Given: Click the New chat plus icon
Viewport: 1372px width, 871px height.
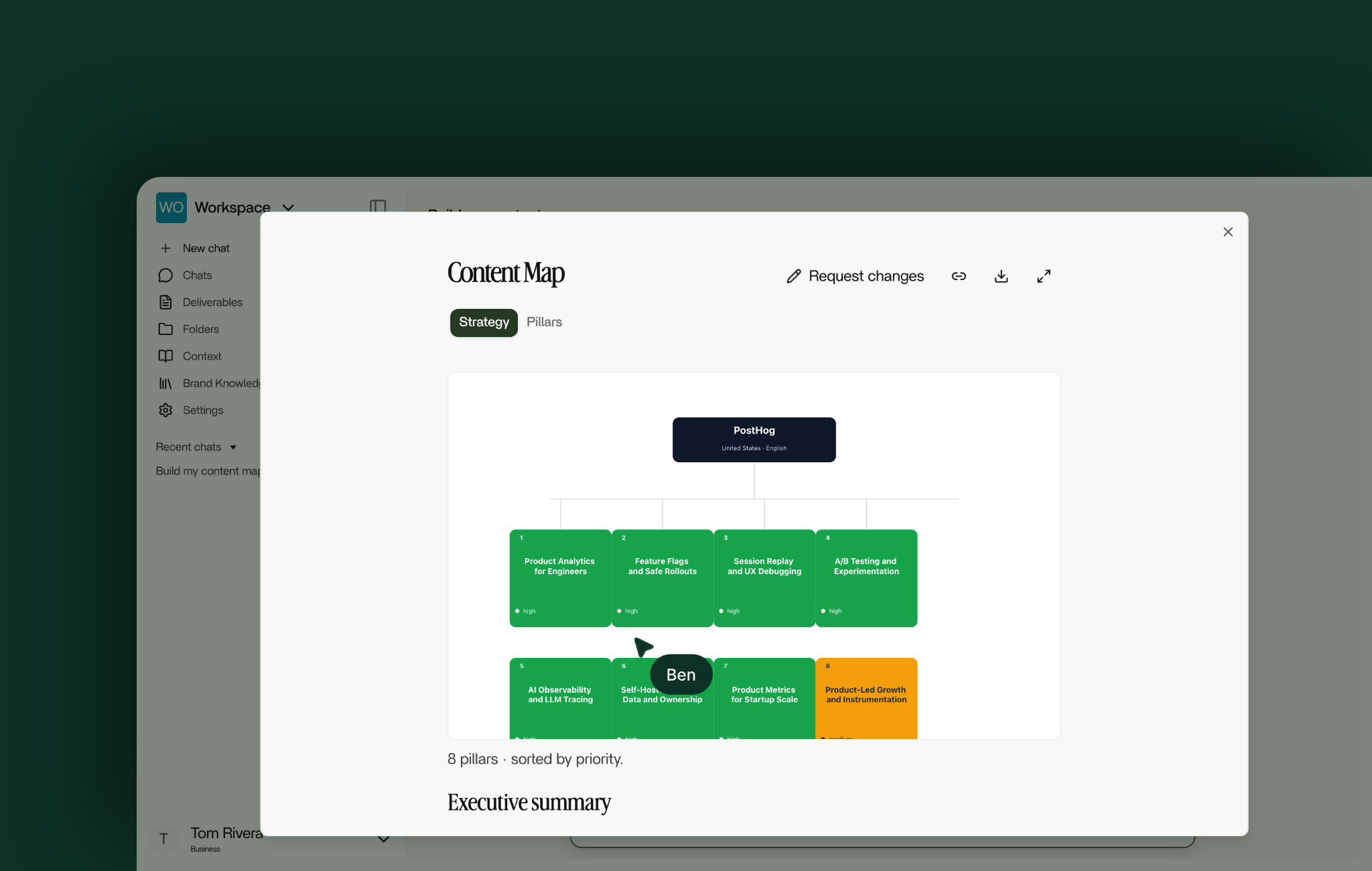Looking at the screenshot, I should 165,249.
